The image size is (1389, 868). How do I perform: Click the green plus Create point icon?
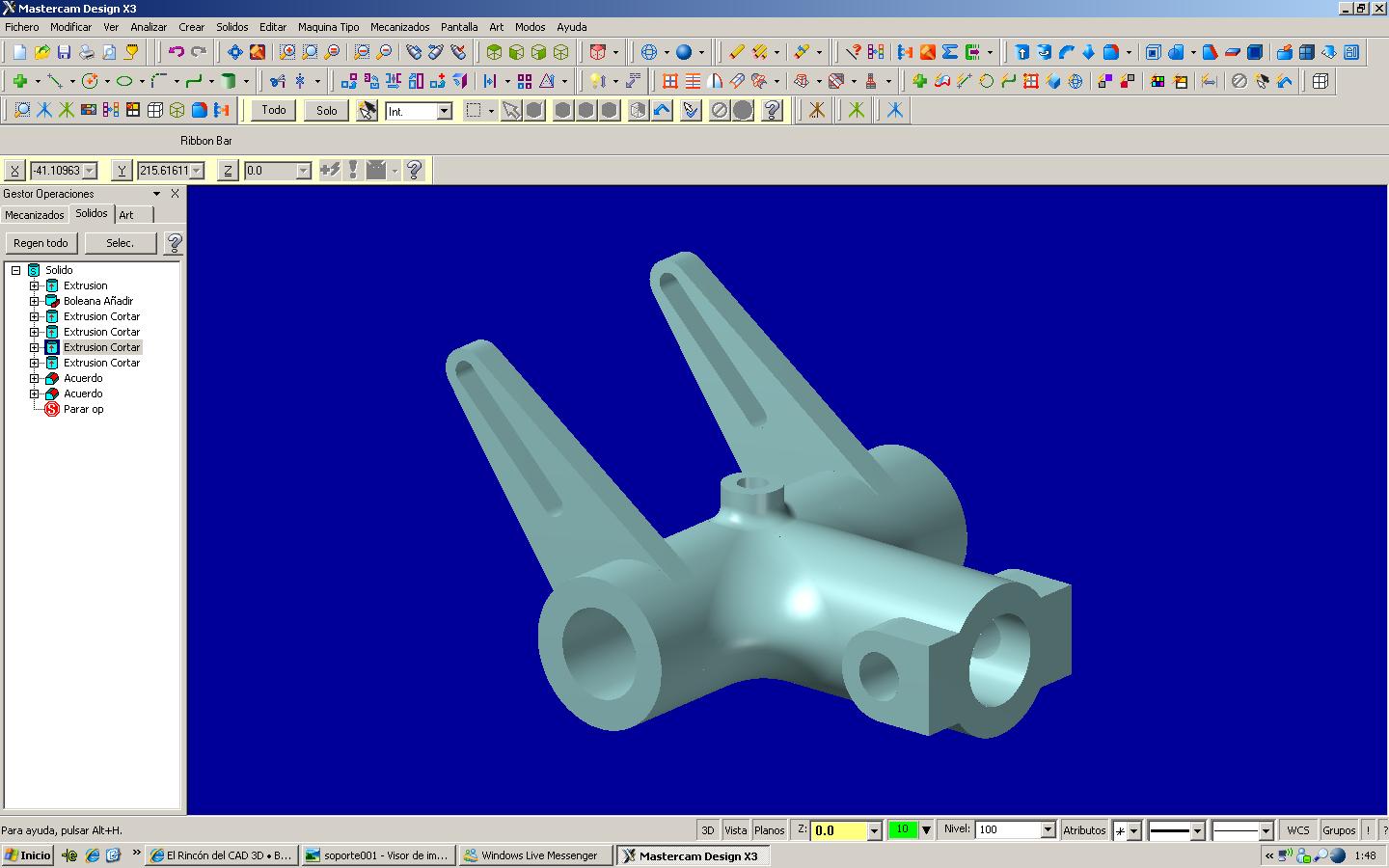19,81
